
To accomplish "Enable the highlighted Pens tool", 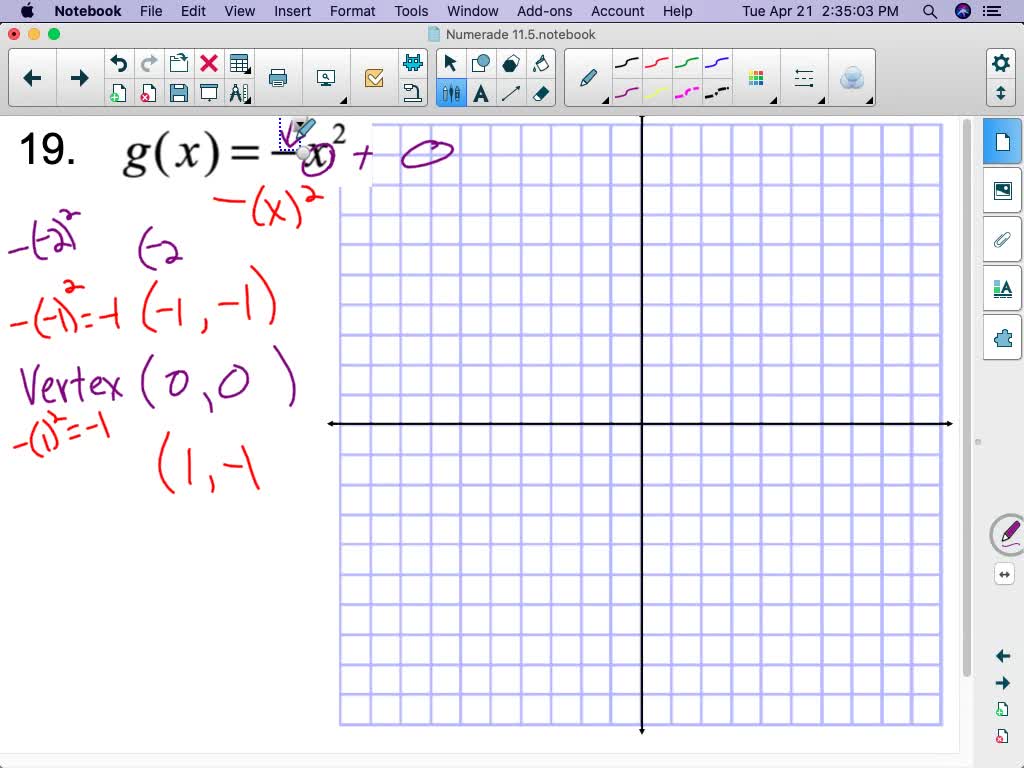I will [x=451, y=92].
